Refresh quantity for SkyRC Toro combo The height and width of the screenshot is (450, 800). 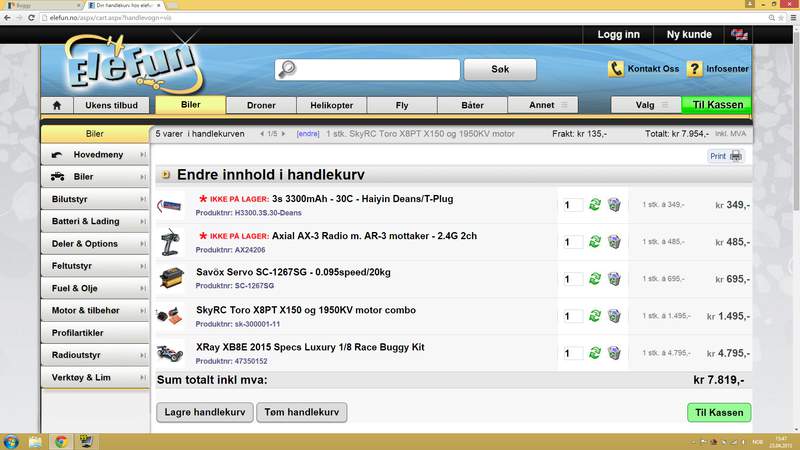click(x=595, y=316)
